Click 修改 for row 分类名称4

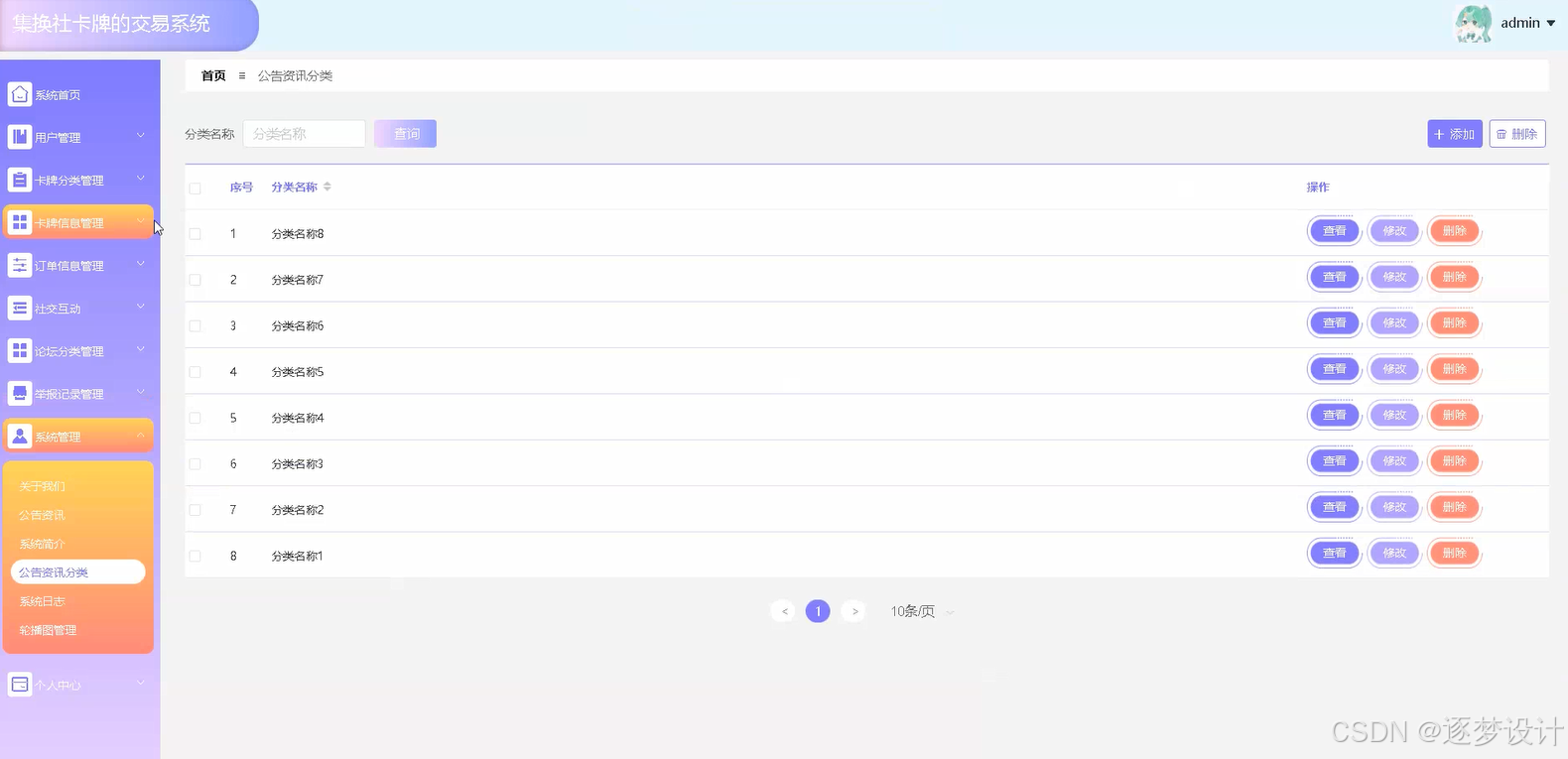coord(1394,415)
